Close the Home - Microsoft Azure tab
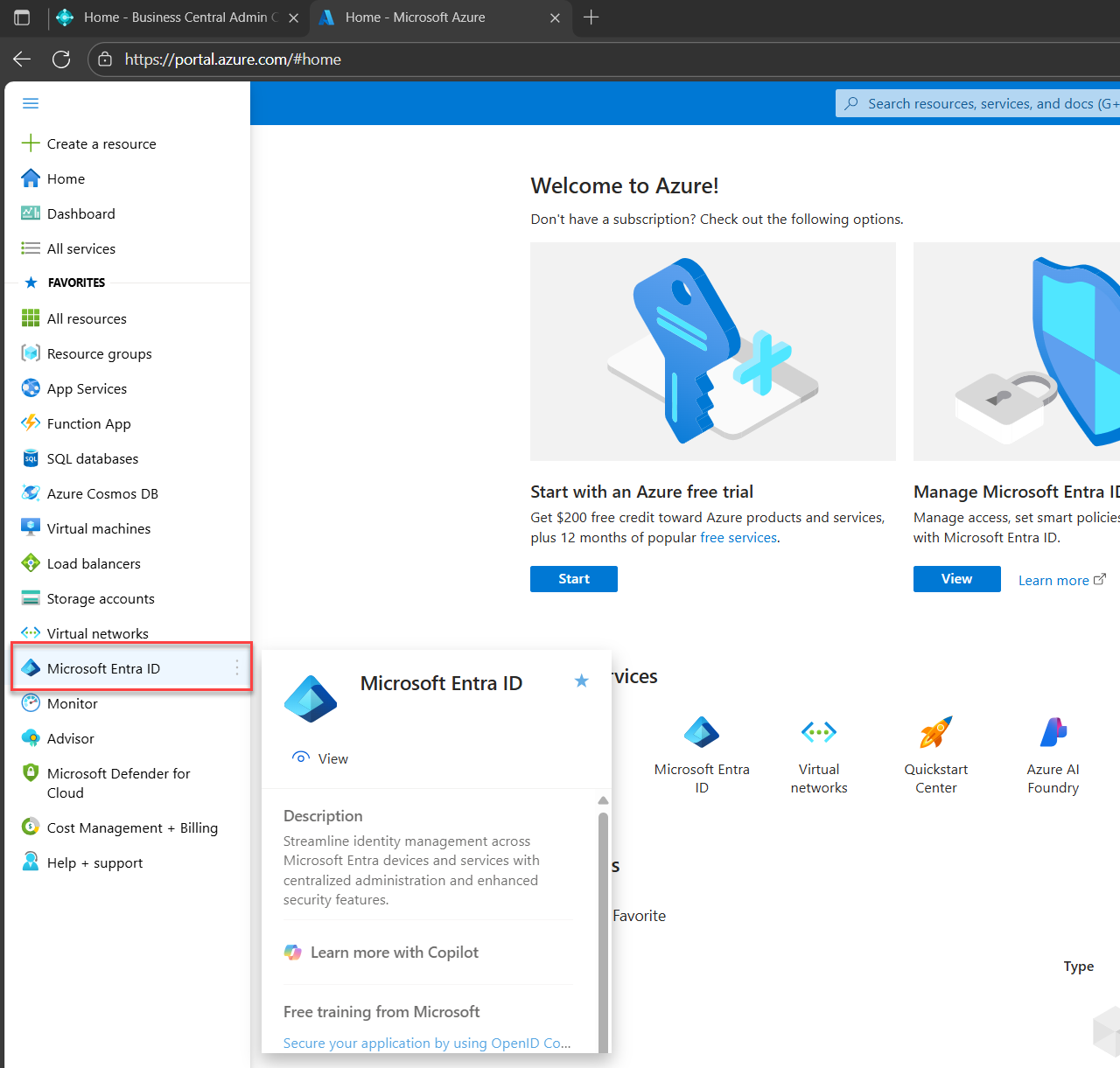Viewport: 1120px width, 1068px height. coord(555,17)
